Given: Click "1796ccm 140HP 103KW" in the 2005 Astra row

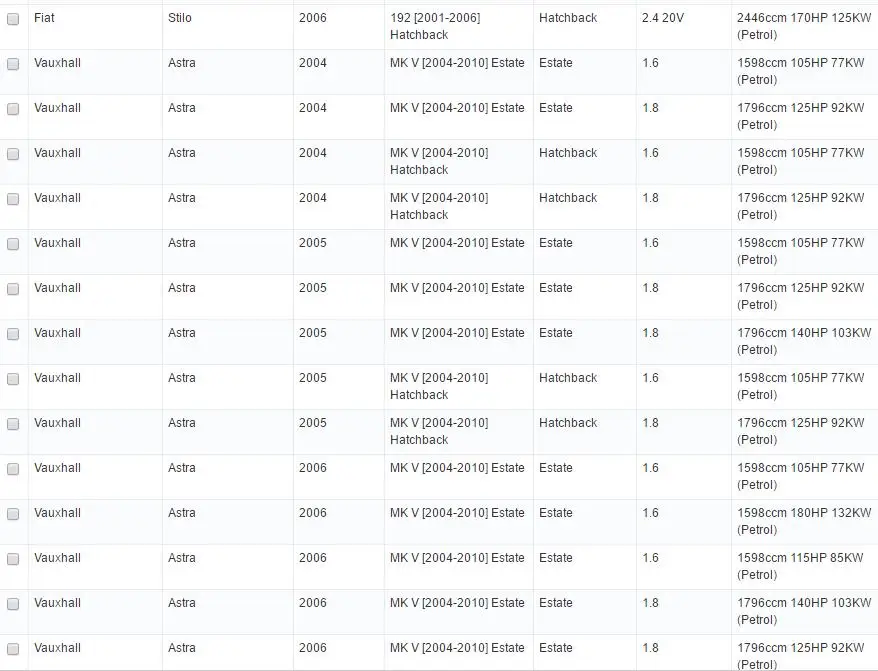Looking at the screenshot, I should [x=804, y=333].
